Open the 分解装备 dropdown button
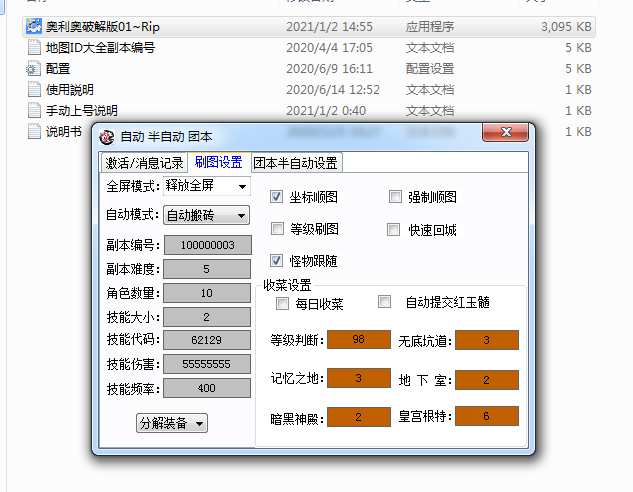This screenshot has width=633, height=492. pos(172,424)
